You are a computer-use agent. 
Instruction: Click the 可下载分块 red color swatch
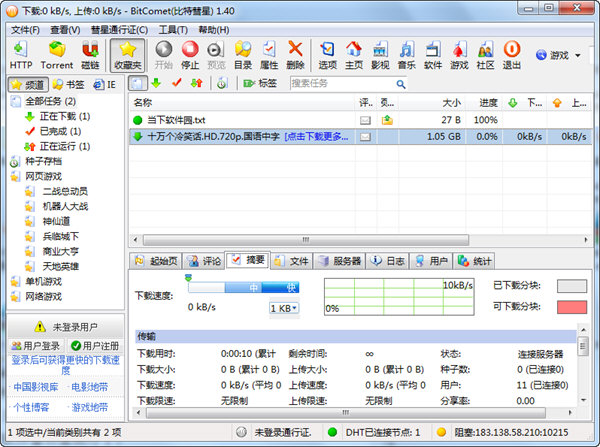[572, 307]
